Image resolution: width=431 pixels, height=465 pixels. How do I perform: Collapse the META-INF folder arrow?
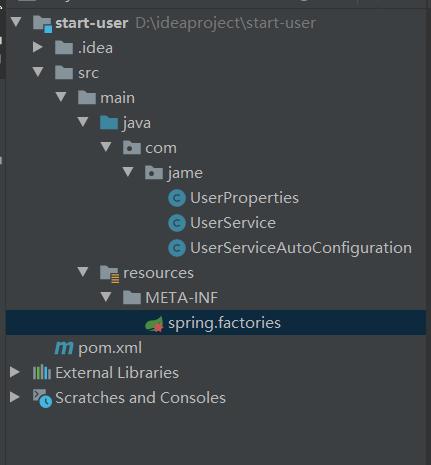[x=106, y=297]
